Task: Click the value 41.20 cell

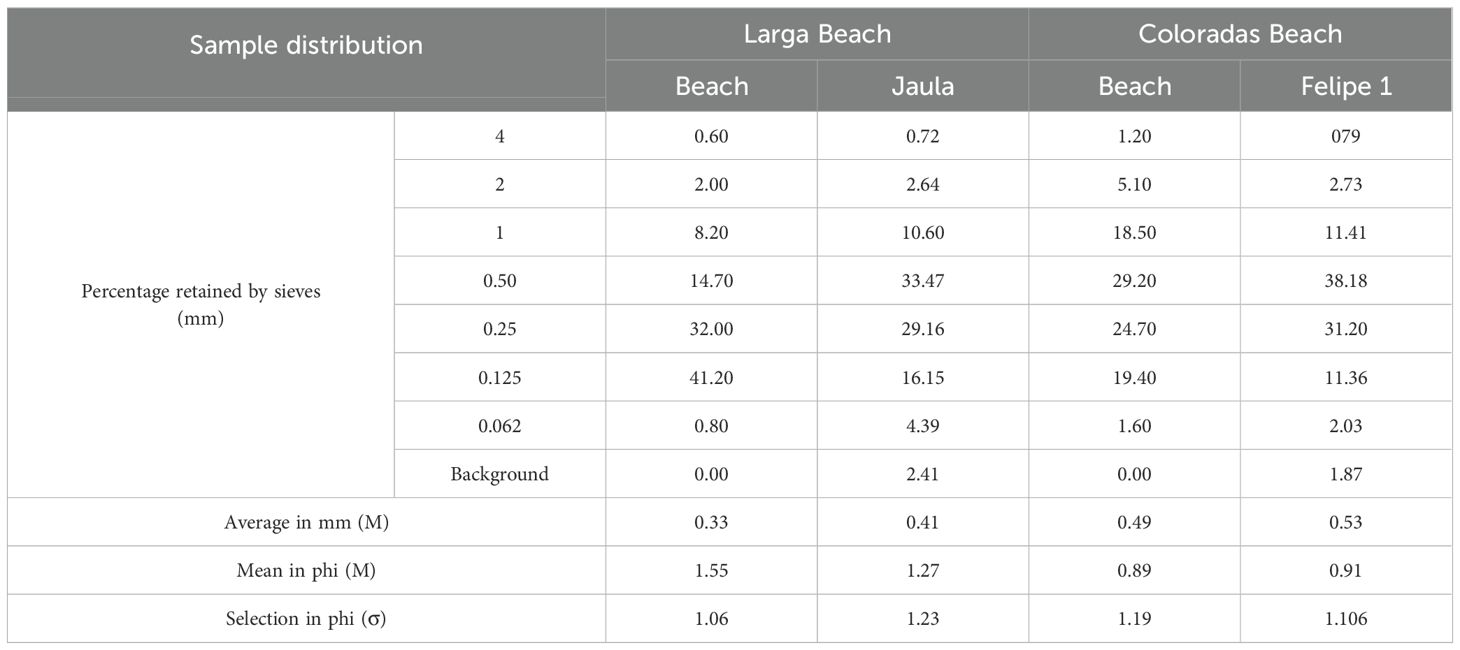Action: [x=711, y=377]
